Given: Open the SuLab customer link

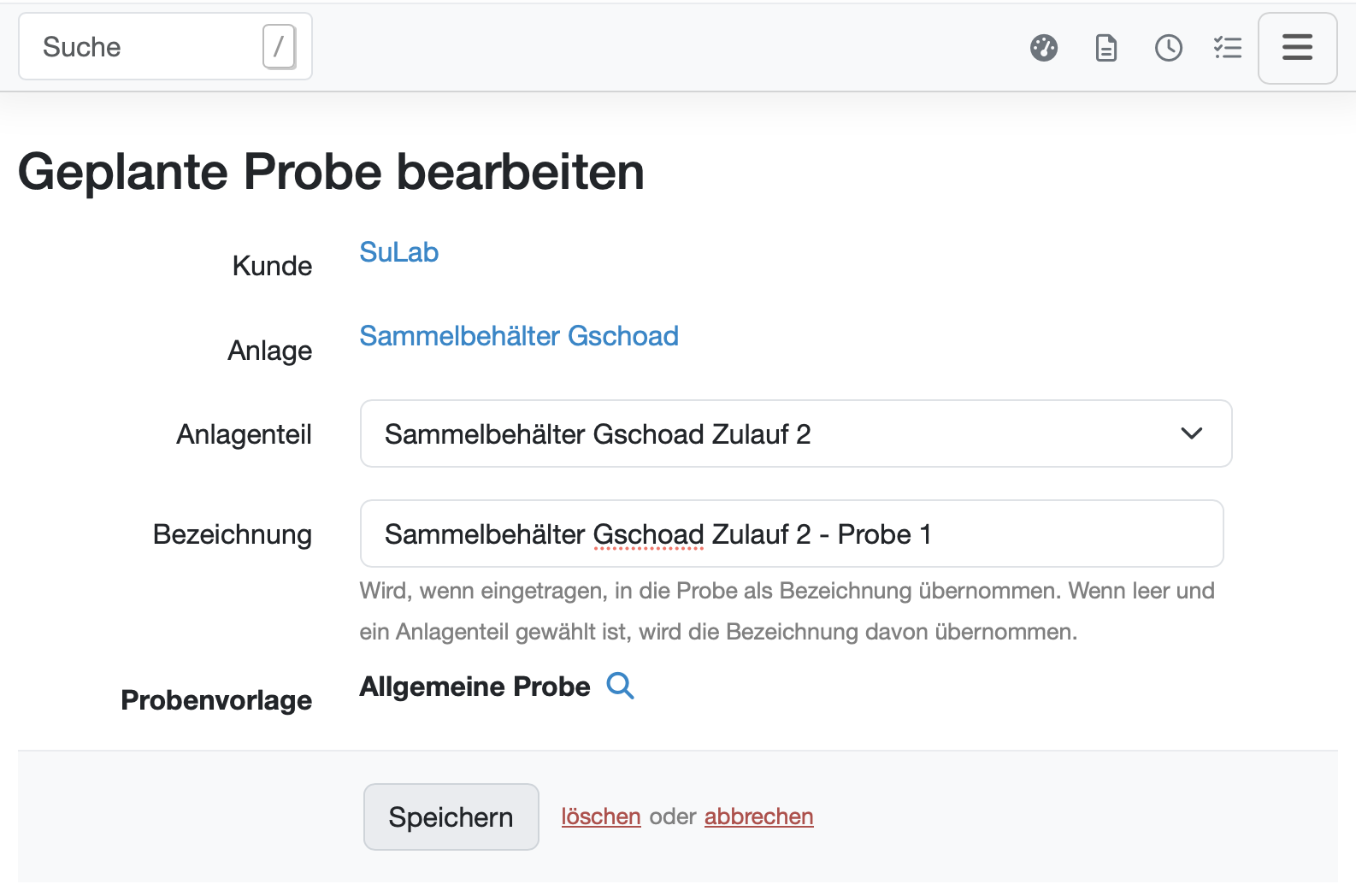Looking at the screenshot, I should [398, 251].
